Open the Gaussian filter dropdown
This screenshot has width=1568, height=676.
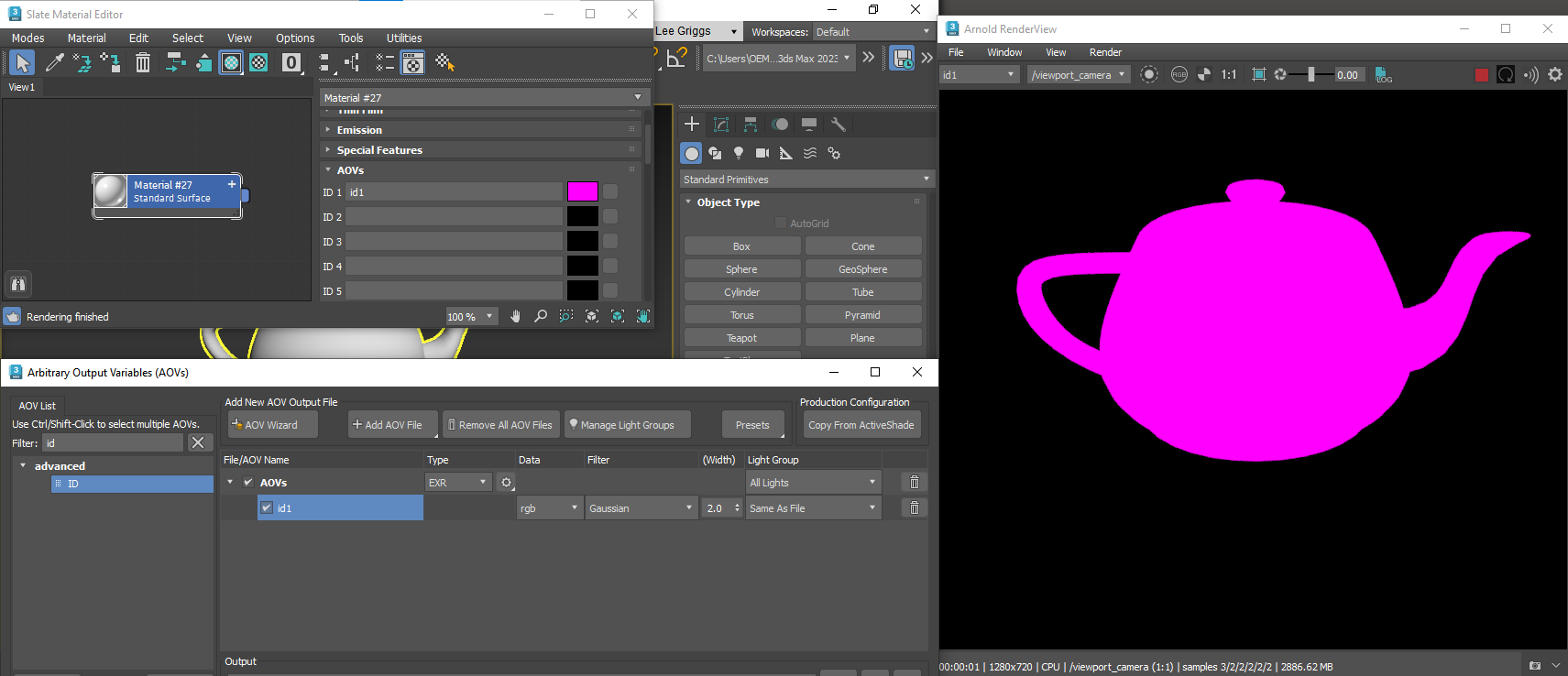point(641,507)
